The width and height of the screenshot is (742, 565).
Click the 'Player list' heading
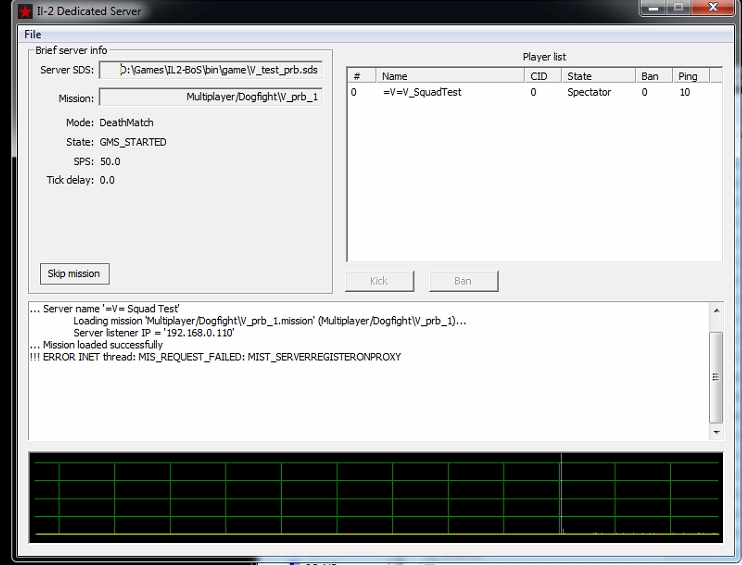(544, 57)
